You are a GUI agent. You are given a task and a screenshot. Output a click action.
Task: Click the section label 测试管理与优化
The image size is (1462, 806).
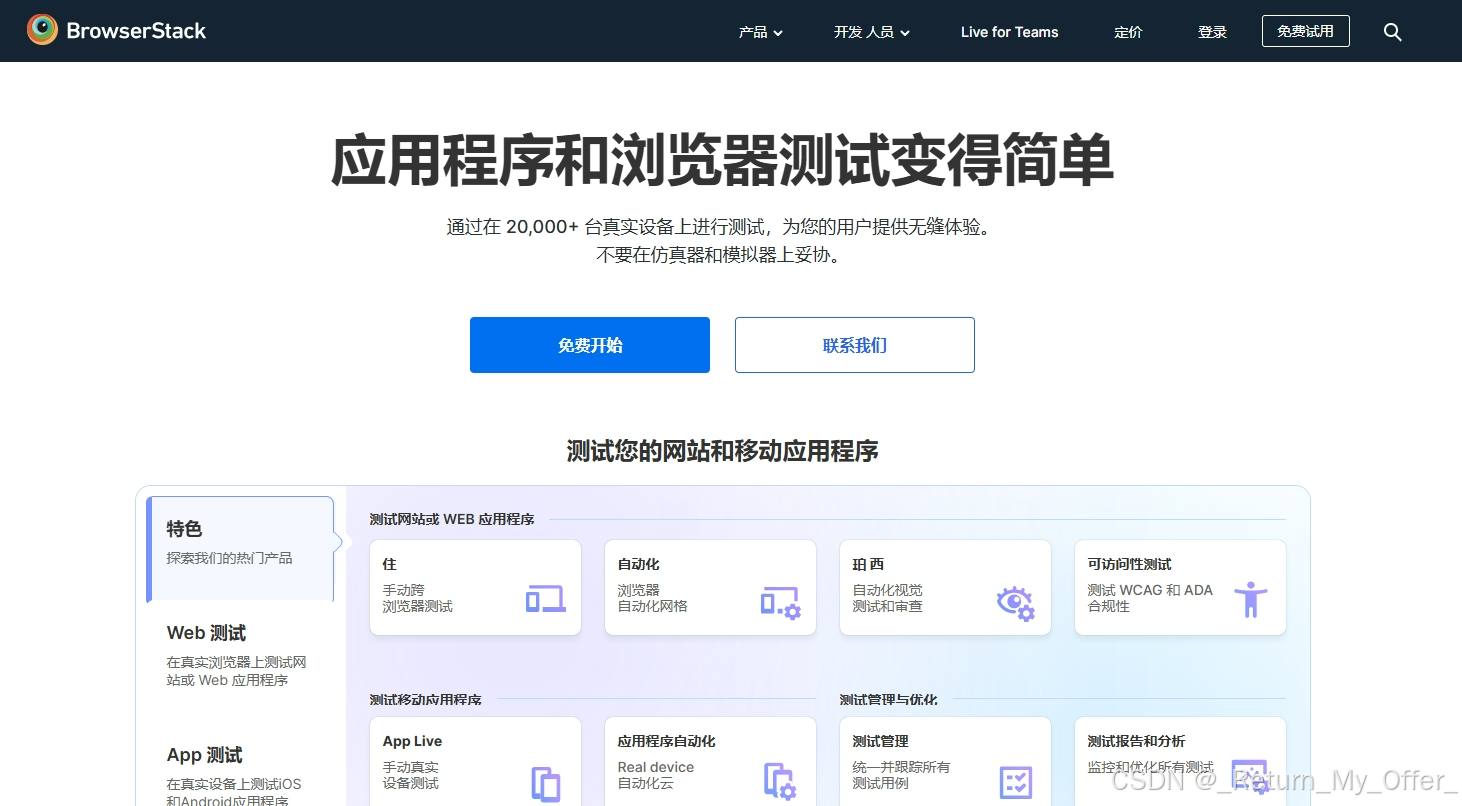coord(889,699)
